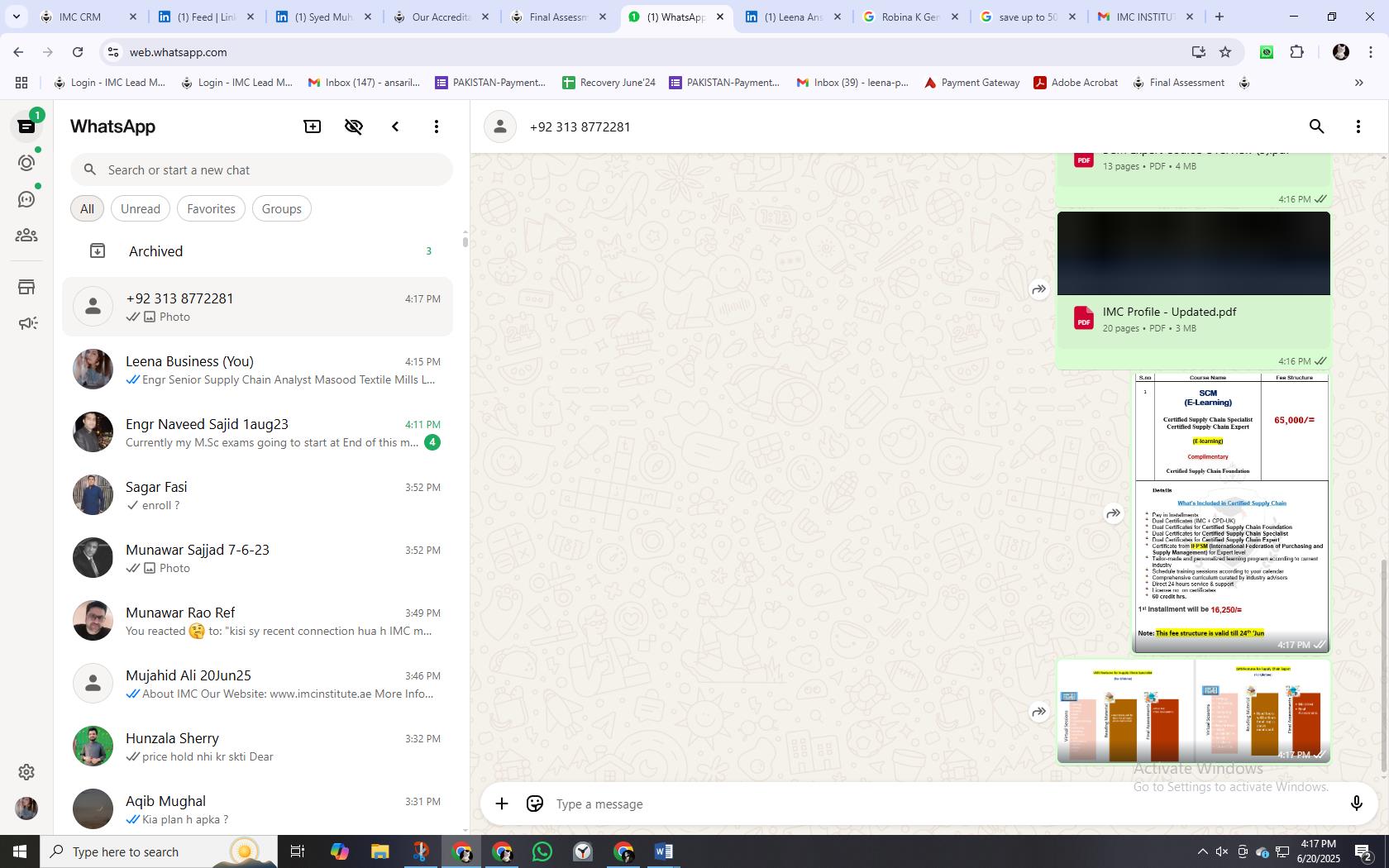Image resolution: width=1389 pixels, height=868 pixels.
Task: Open the Mujahid Ali 20Jun25 chat
Action: [x=257, y=684]
